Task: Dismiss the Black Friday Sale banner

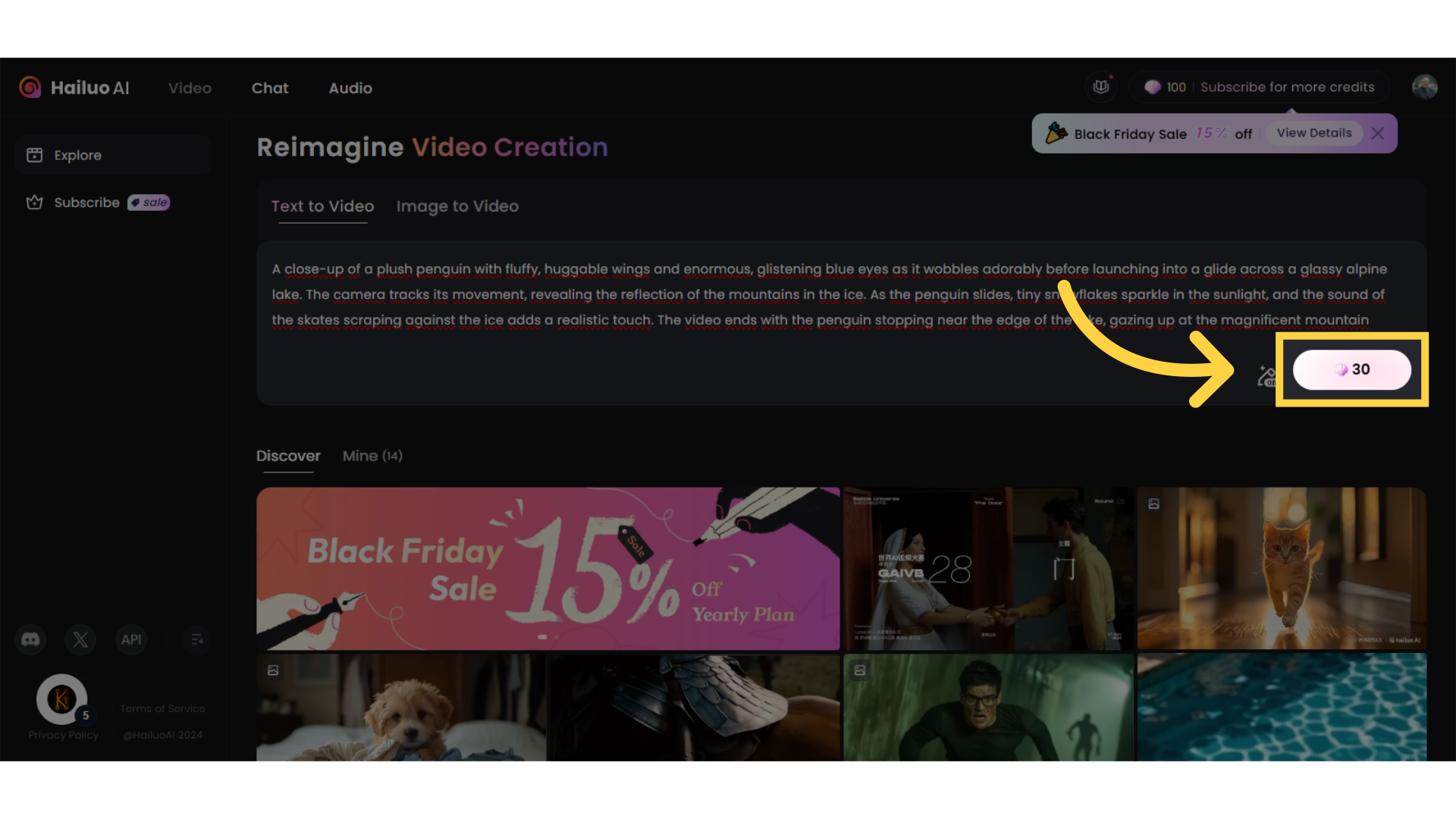Action: [1378, 133]
